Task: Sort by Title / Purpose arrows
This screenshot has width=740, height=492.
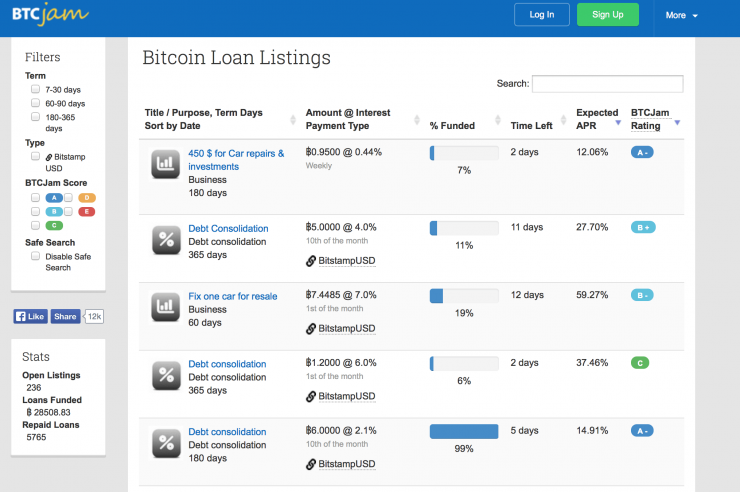Action: pyautogui.click(x=293, y=120)
